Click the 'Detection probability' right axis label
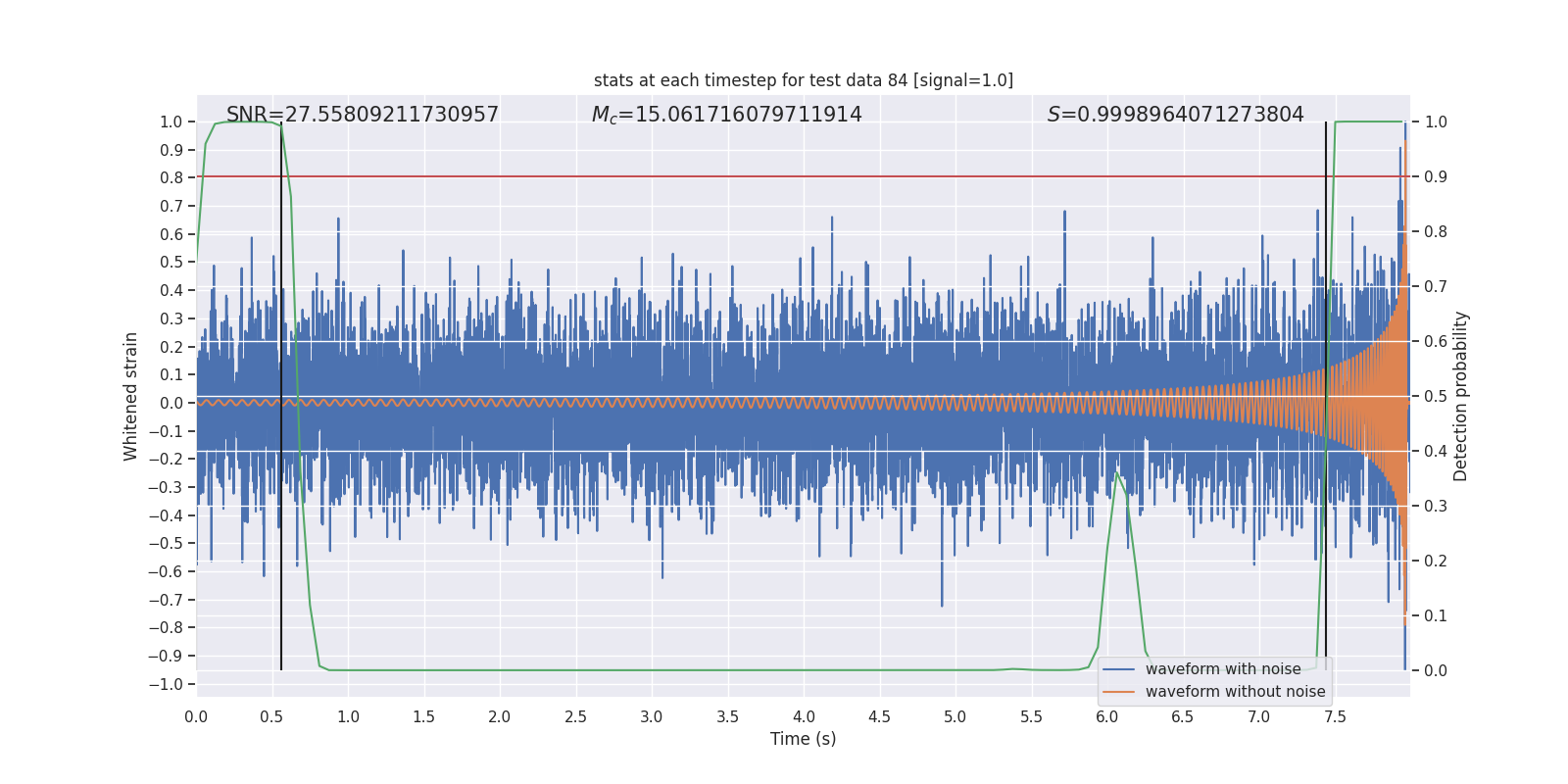 click(x=1460, y=396)
